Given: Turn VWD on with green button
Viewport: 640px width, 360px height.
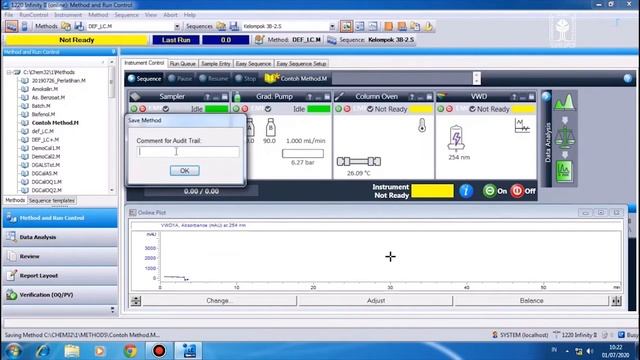Looking at the screenshot, I should [x=440, y=109].
